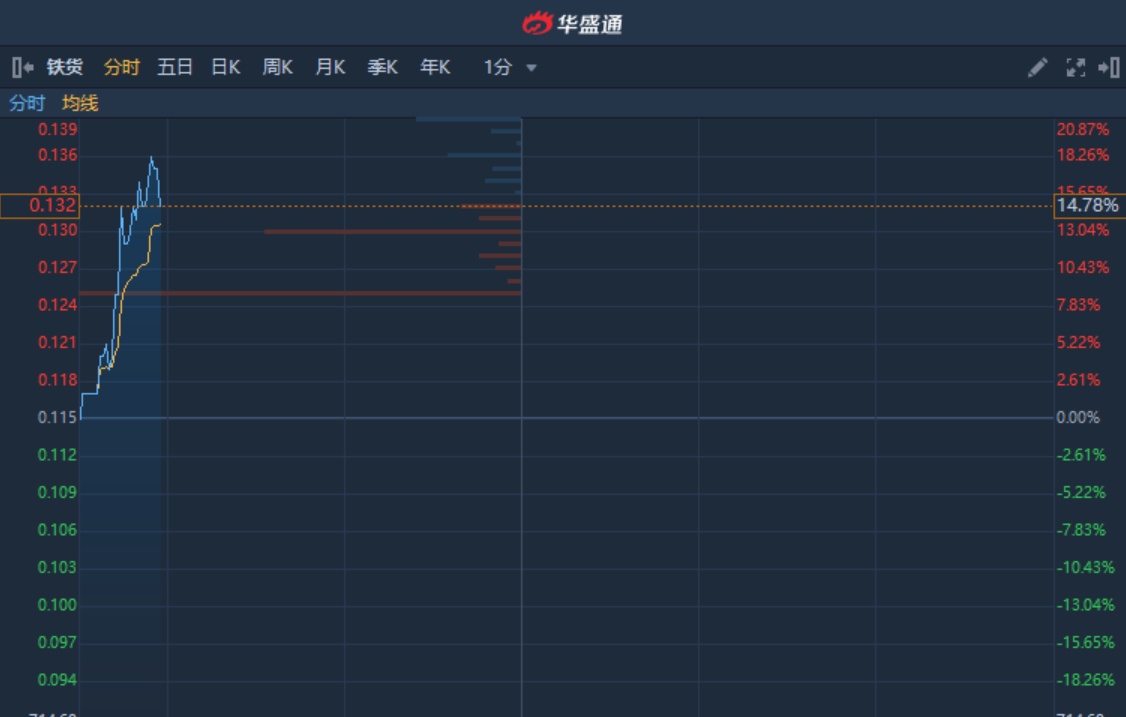Toggle the blue 分时 line legend
Viewport: 1126px width, 717px height.
click(27, 103)
